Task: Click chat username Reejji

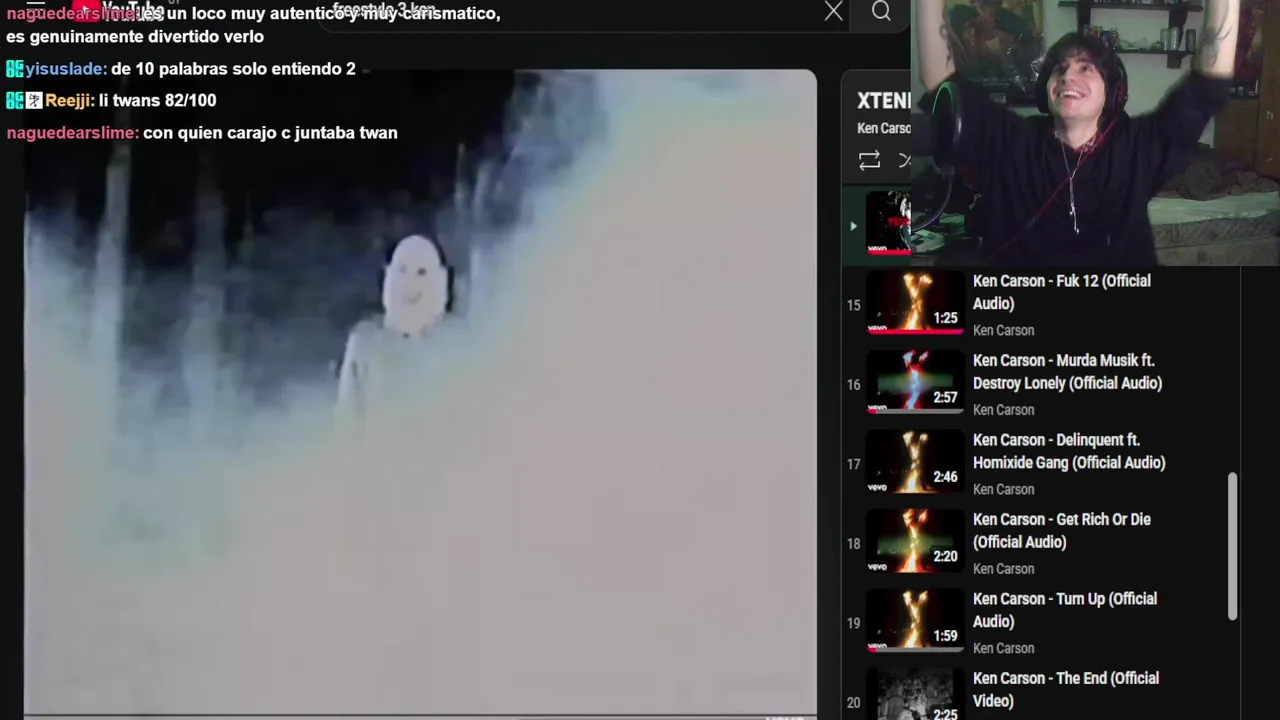Action: (x=69, y=100)
